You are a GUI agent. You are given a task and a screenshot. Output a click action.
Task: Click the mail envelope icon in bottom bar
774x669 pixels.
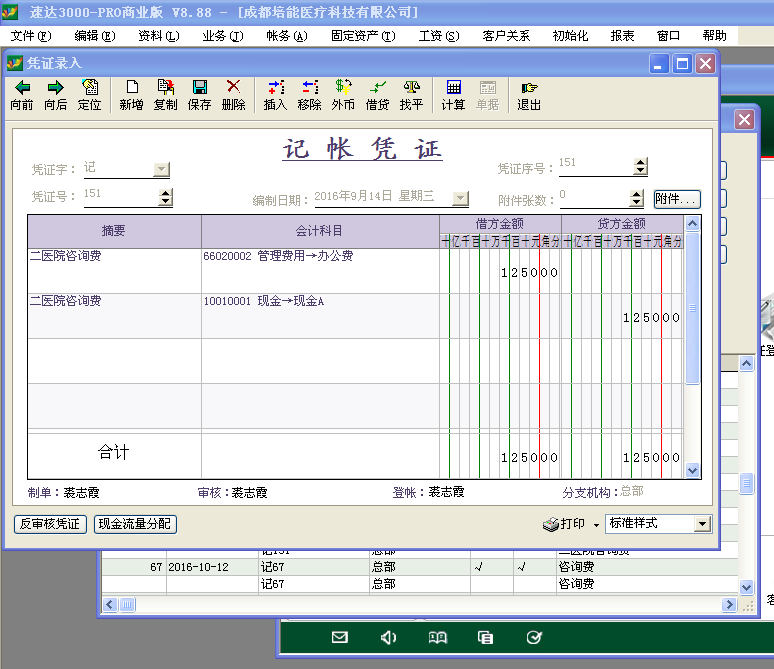(340, 637)
